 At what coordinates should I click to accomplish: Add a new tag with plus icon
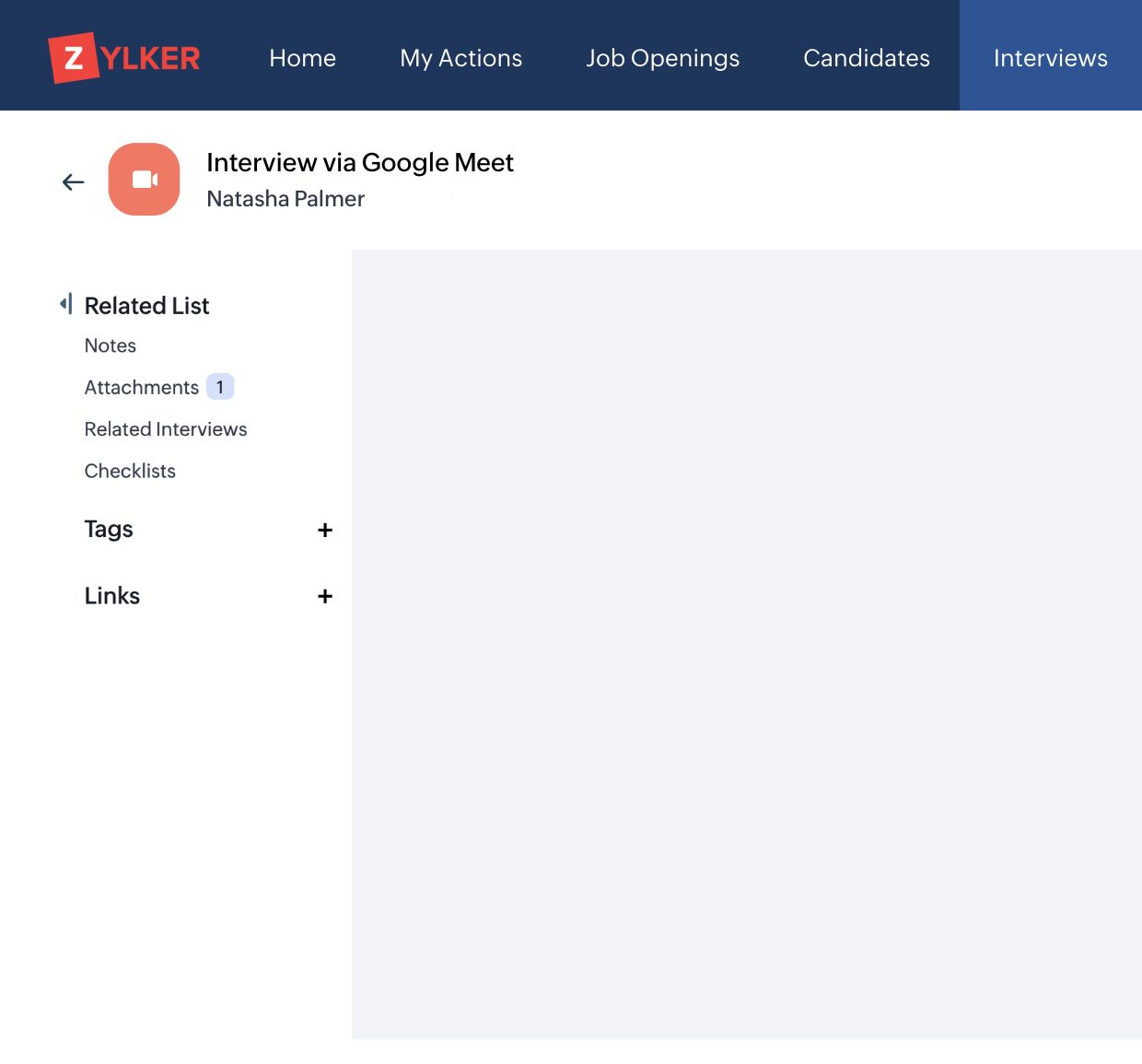pos(324,530)
